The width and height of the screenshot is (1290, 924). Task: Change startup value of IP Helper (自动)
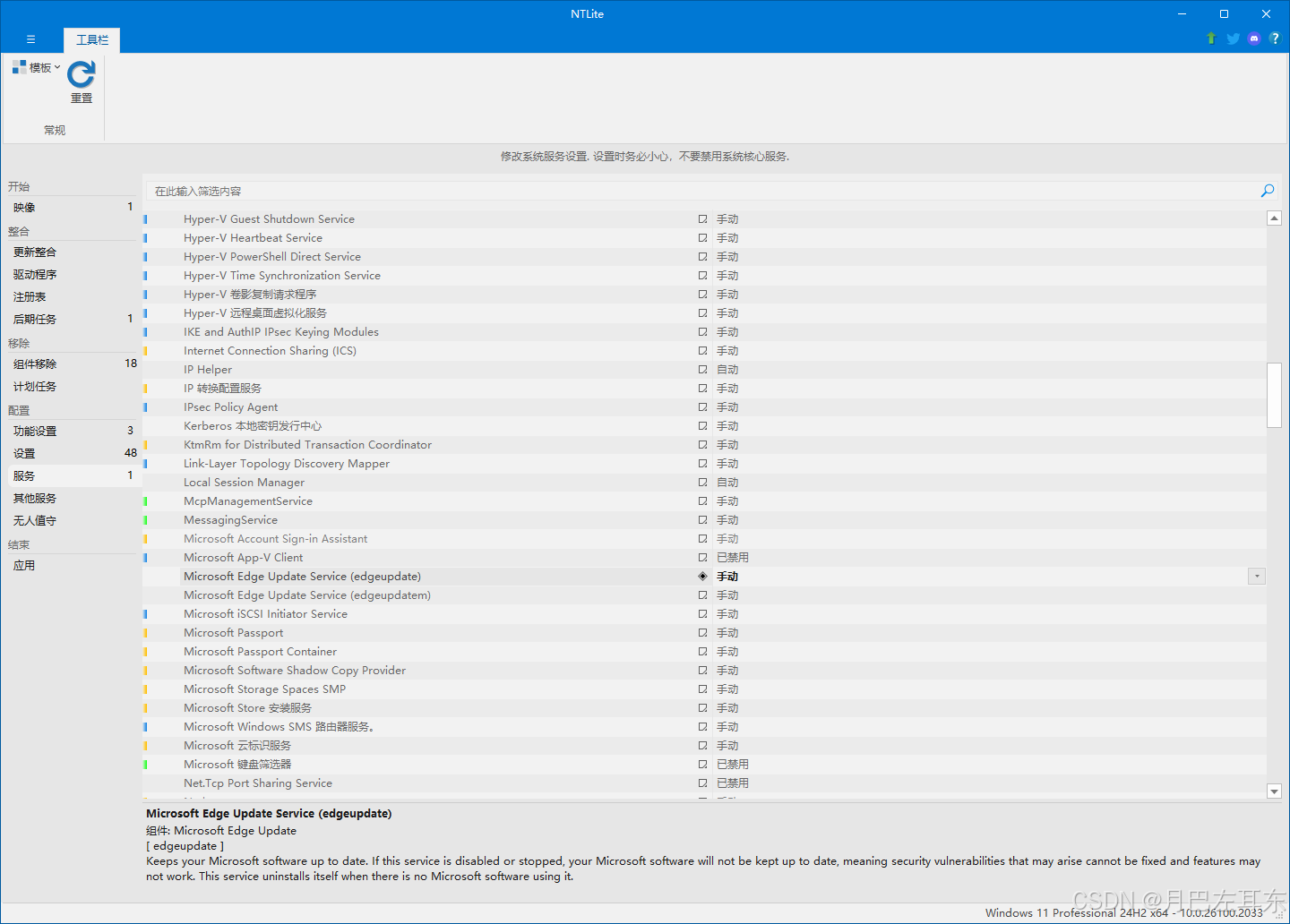click(x=727, y=370)
